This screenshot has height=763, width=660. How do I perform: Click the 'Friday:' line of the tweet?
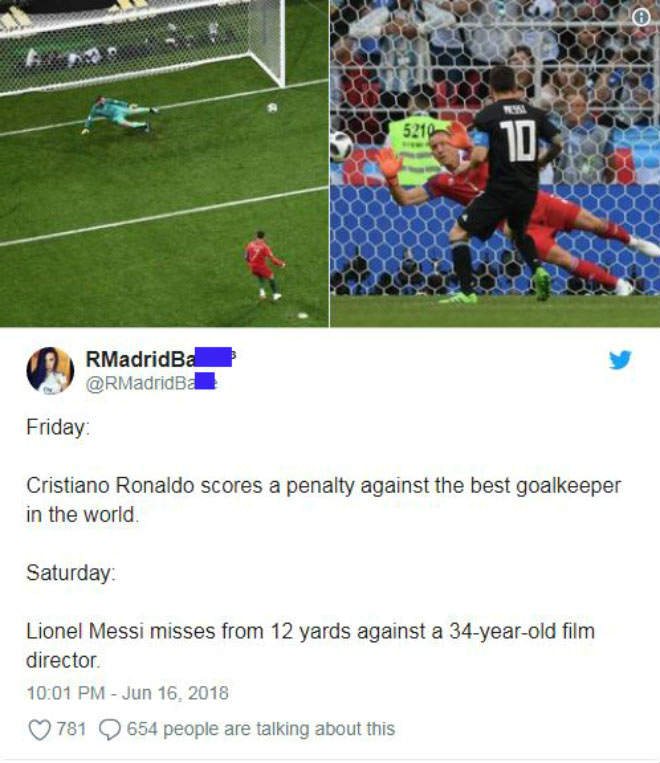pos(58,427)
